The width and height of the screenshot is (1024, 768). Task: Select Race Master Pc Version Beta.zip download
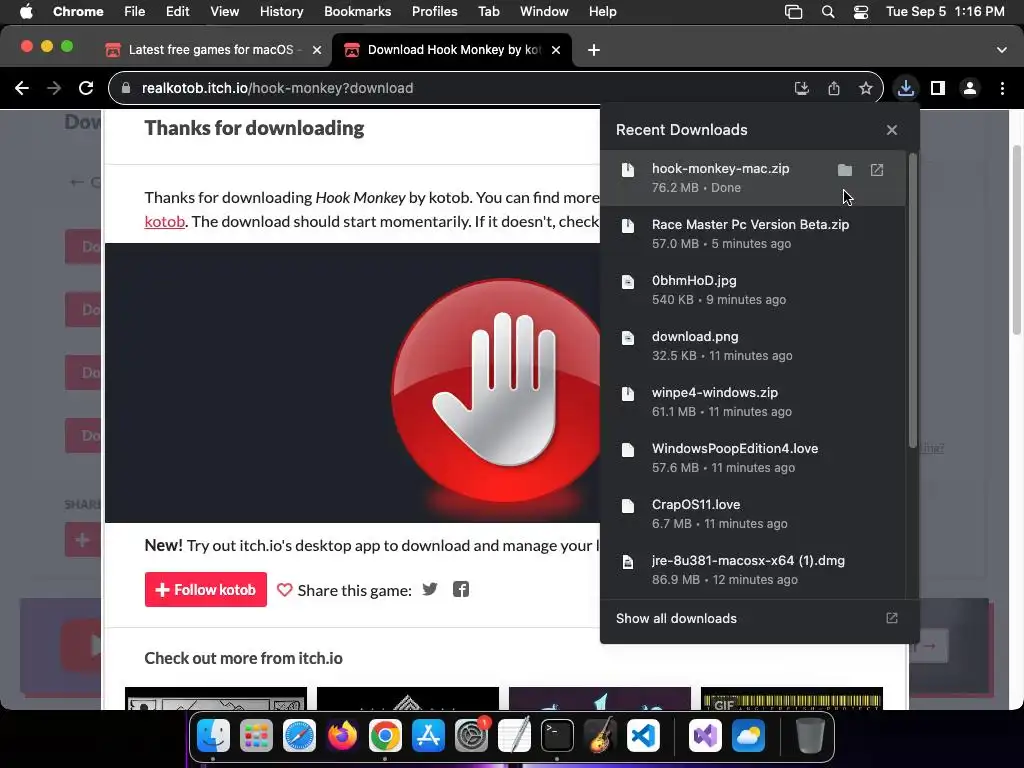[752, 234]
